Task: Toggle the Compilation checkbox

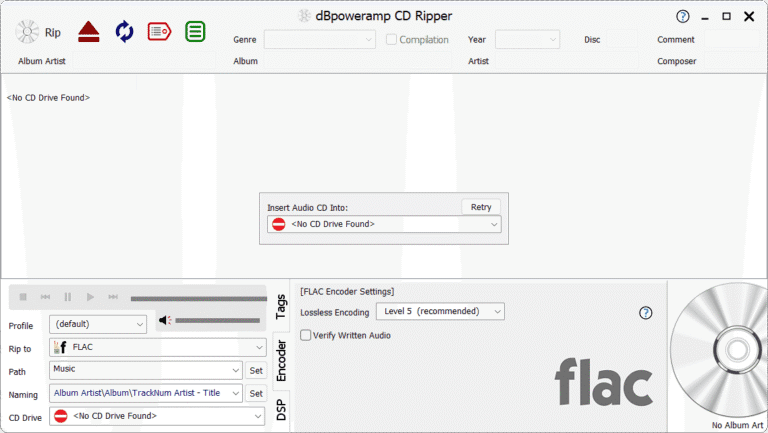Action: tap(391, 39)
